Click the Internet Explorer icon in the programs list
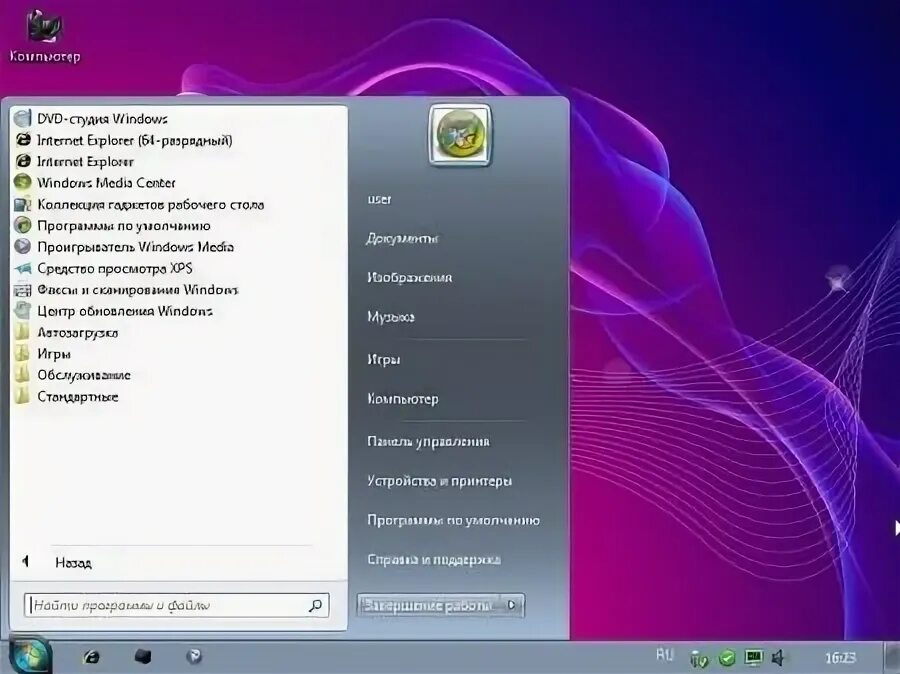The width and height of the screenshot is (900, 674). (23, 161)
